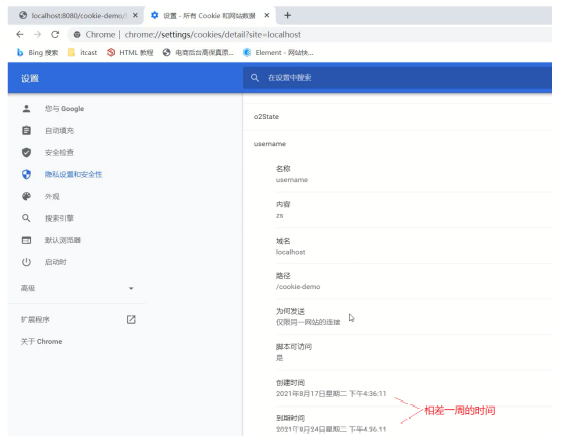
Task: Click the 高级 label in sidebar
Action: pos(28,288)
